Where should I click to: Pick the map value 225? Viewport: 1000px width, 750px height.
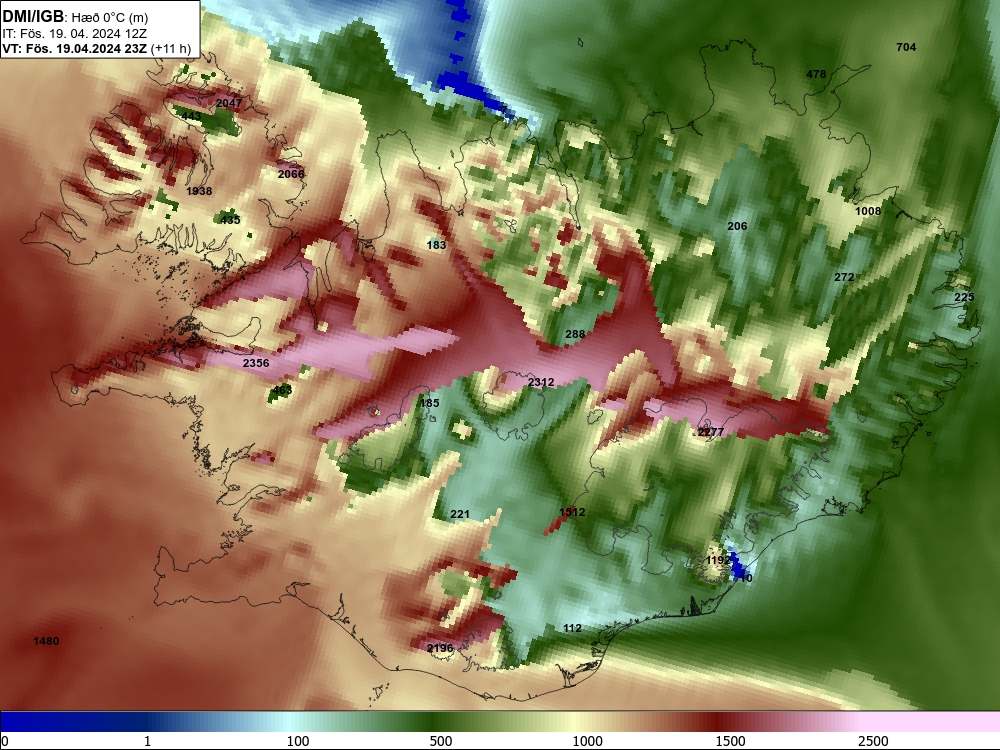[964, 297]
